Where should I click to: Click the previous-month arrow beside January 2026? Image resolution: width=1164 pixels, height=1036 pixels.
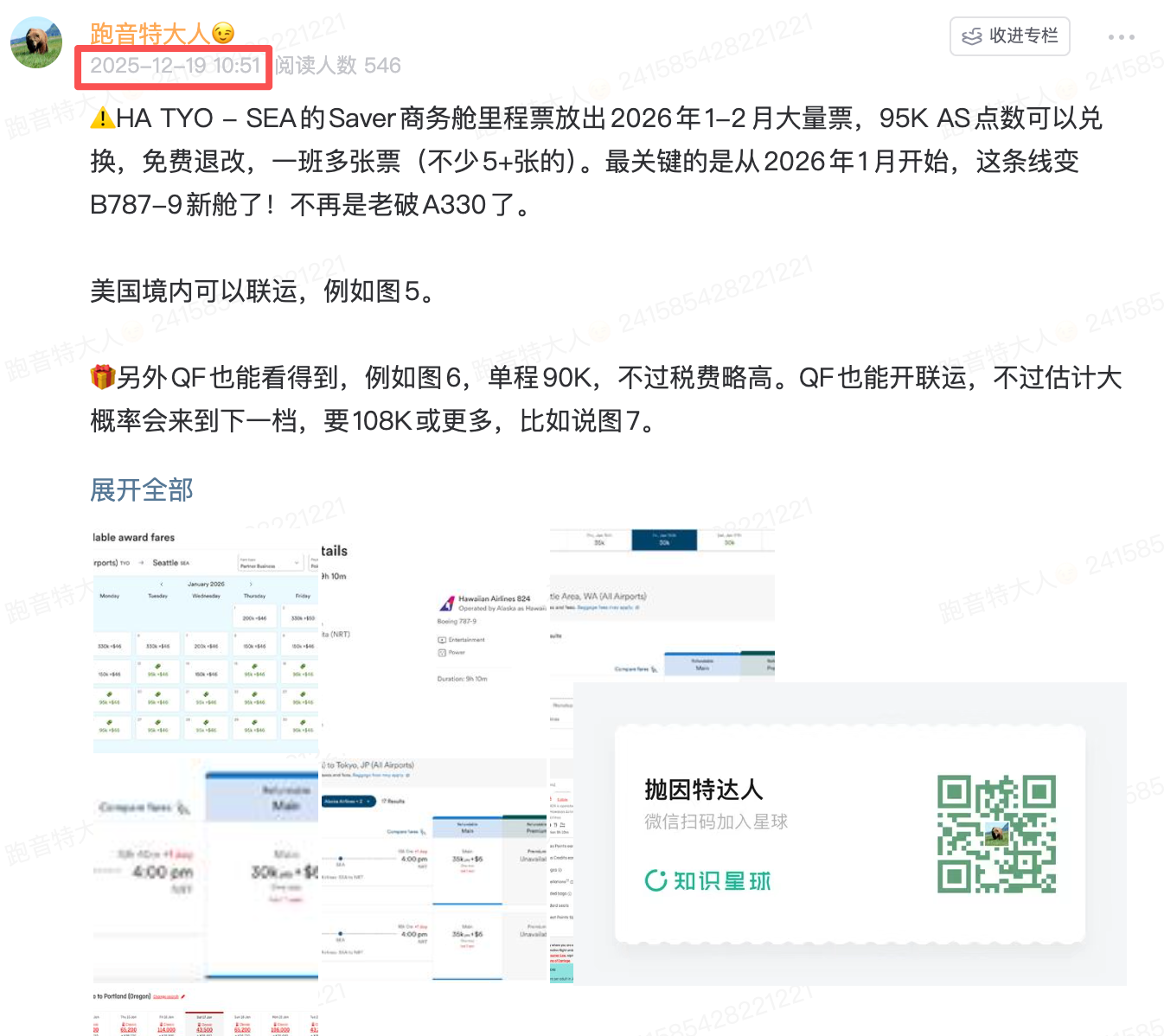pyautogui.click(x=162, y=584)
